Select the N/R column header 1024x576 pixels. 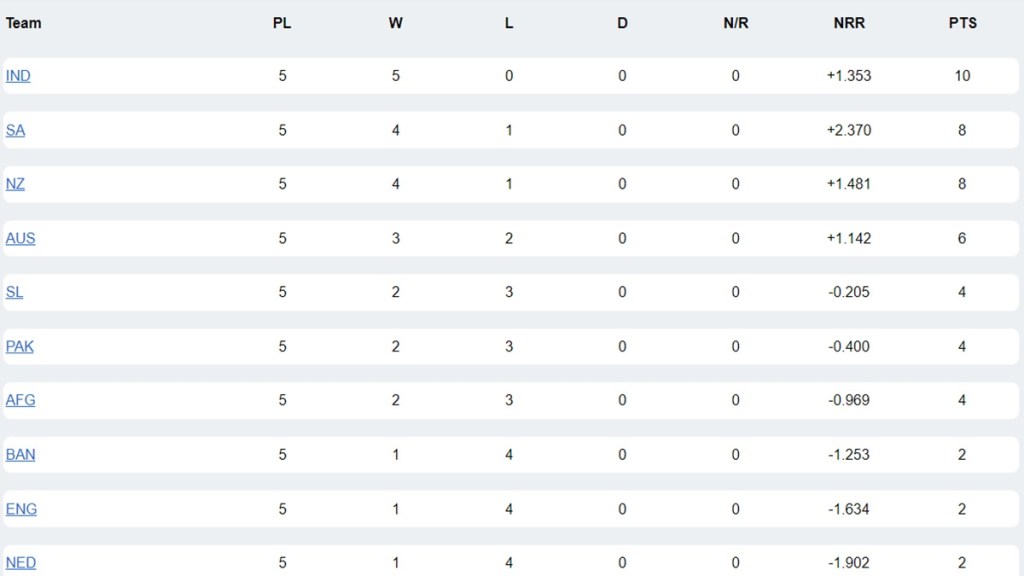(735, 23)
